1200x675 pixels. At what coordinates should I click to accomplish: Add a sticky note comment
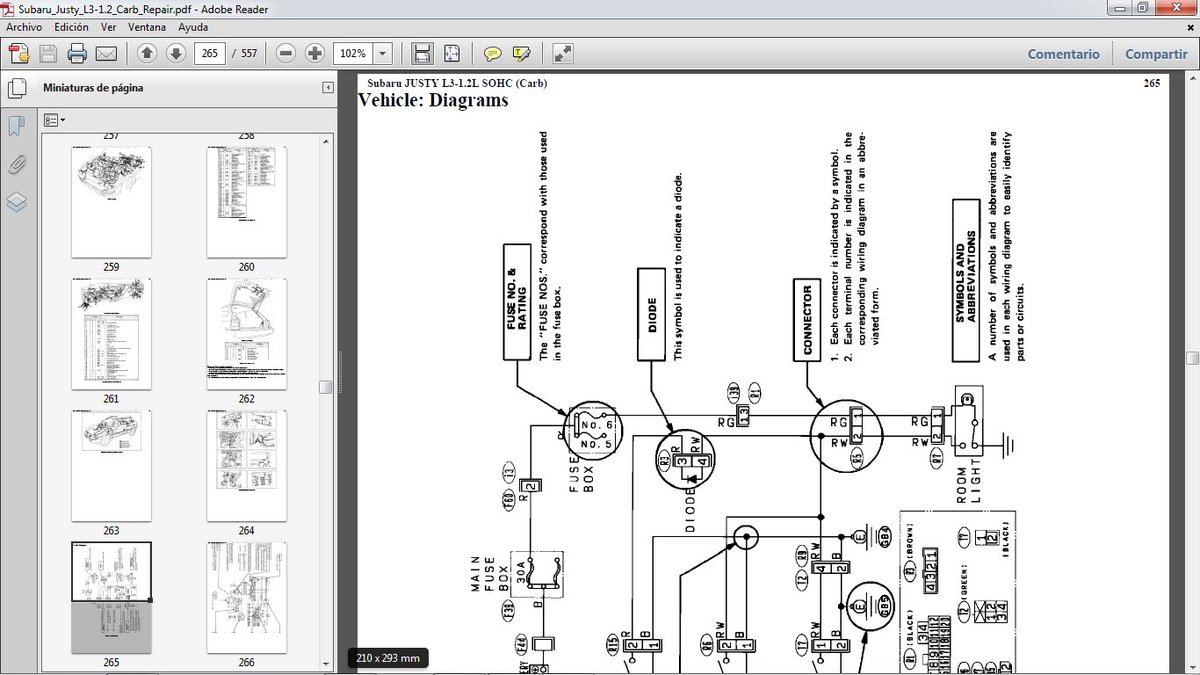(x=492, y=53)
